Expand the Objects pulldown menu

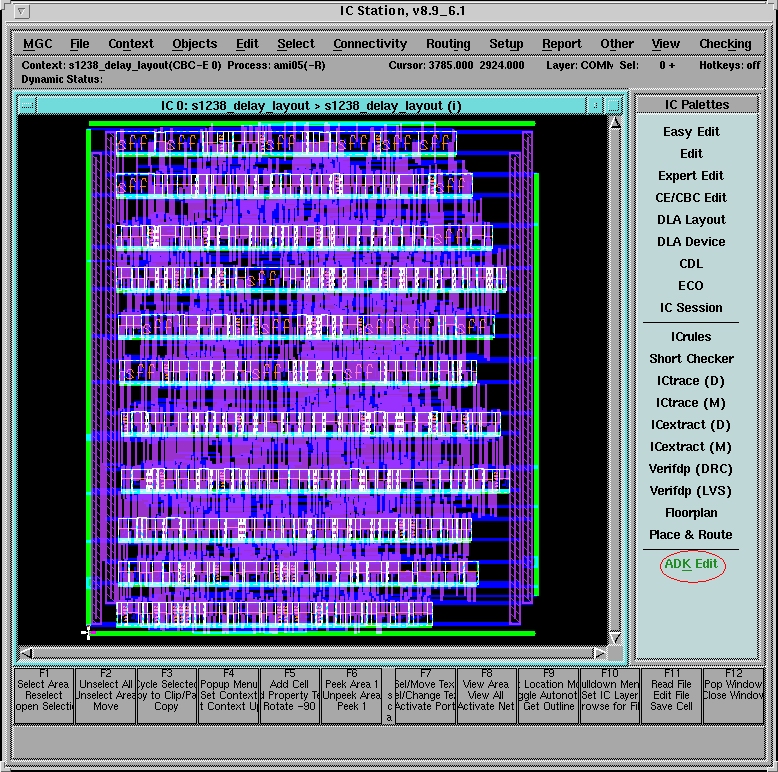194,44
